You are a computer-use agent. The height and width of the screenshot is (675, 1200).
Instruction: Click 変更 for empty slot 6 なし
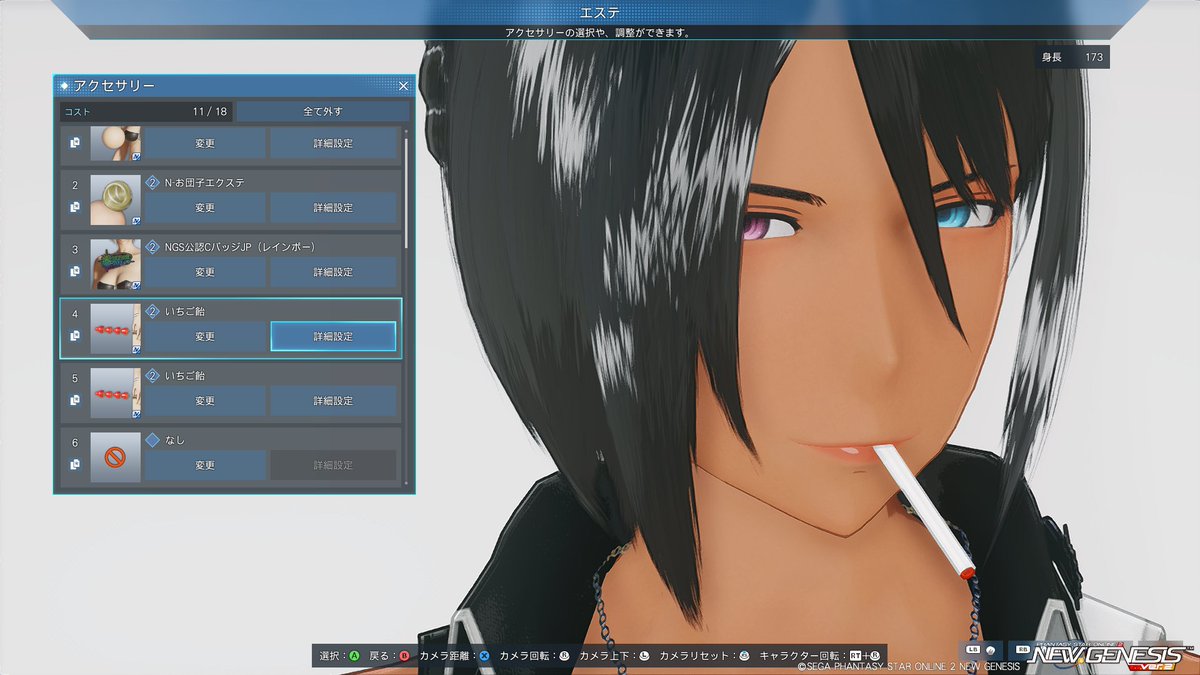[x=205, y=465]
